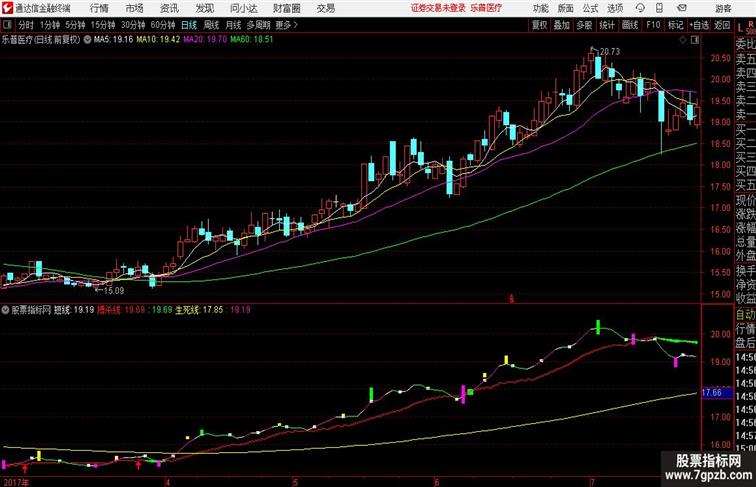756x487 pixels.
Task: Click MA60: 18.51 value
Action: click(x=252, y=40)
